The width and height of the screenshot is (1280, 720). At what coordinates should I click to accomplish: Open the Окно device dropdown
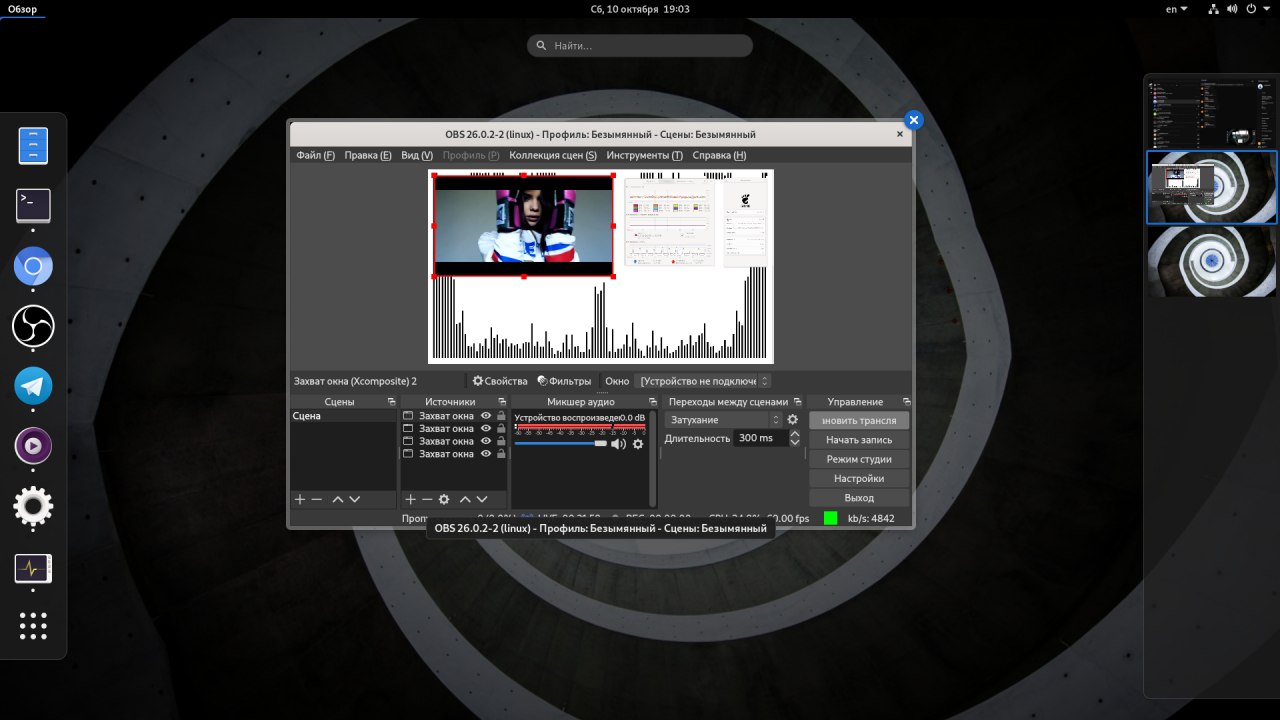[x=704, y=381]
